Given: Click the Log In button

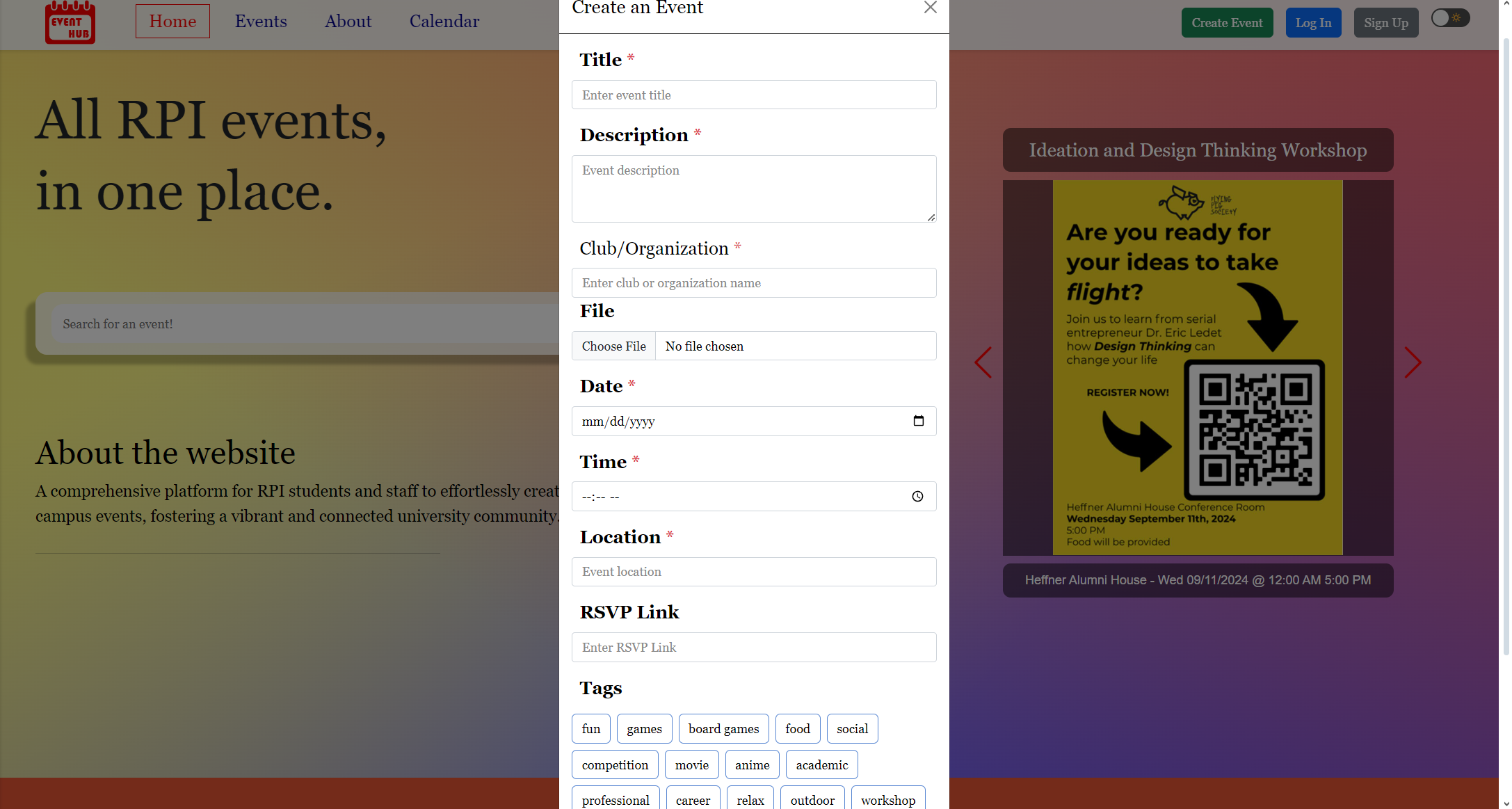Looking at the screenshot, I should click(x=1312, y=22).
